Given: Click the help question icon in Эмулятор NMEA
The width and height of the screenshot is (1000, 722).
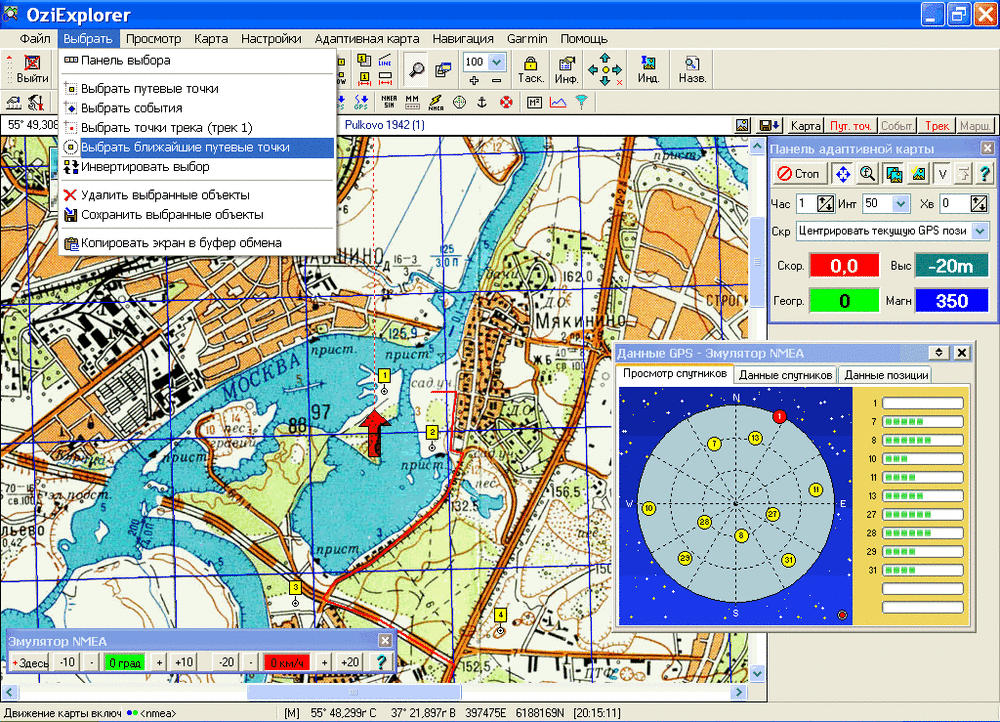Looking at the screenshot, I should click(x=381, y=662).
